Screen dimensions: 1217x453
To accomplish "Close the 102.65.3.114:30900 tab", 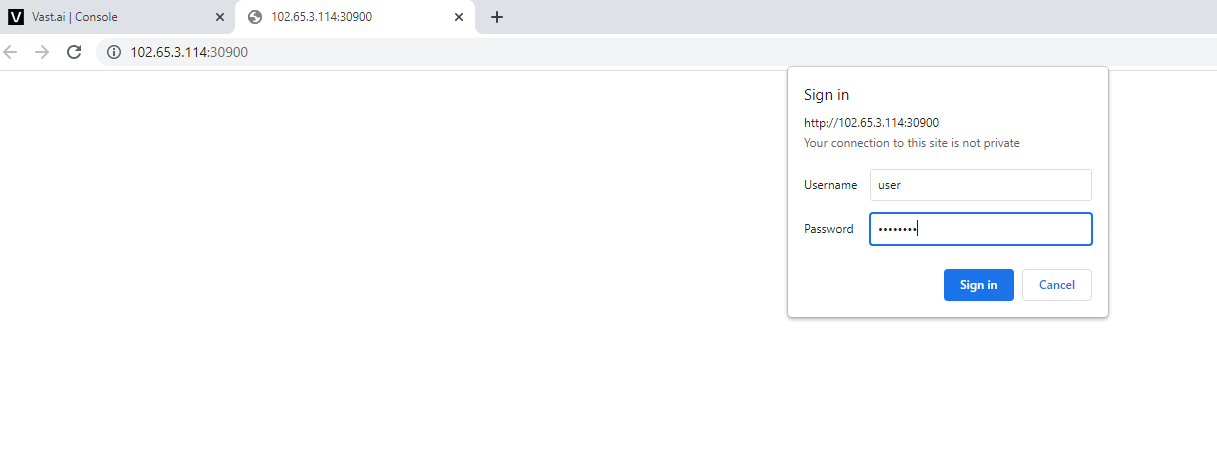I will [459, 17].
